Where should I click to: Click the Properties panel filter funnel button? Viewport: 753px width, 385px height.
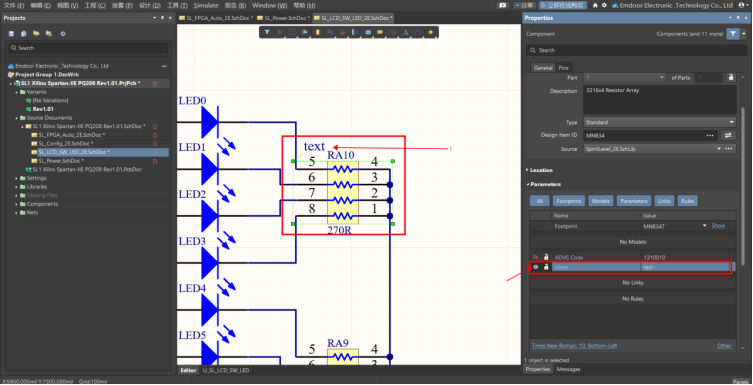(x=732, y=34)
